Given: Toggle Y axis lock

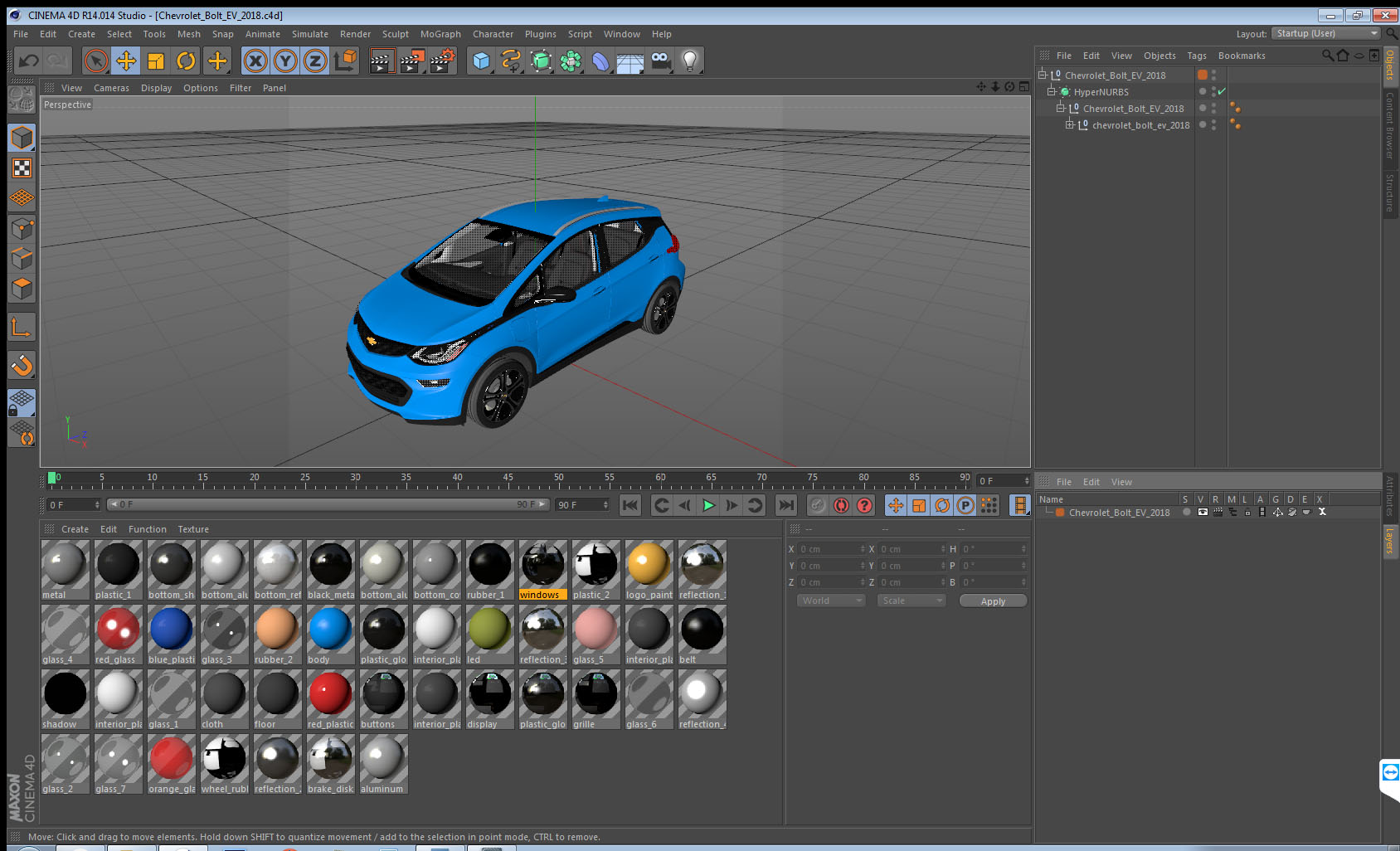Looking at the screenshot, I should [285, 61].
